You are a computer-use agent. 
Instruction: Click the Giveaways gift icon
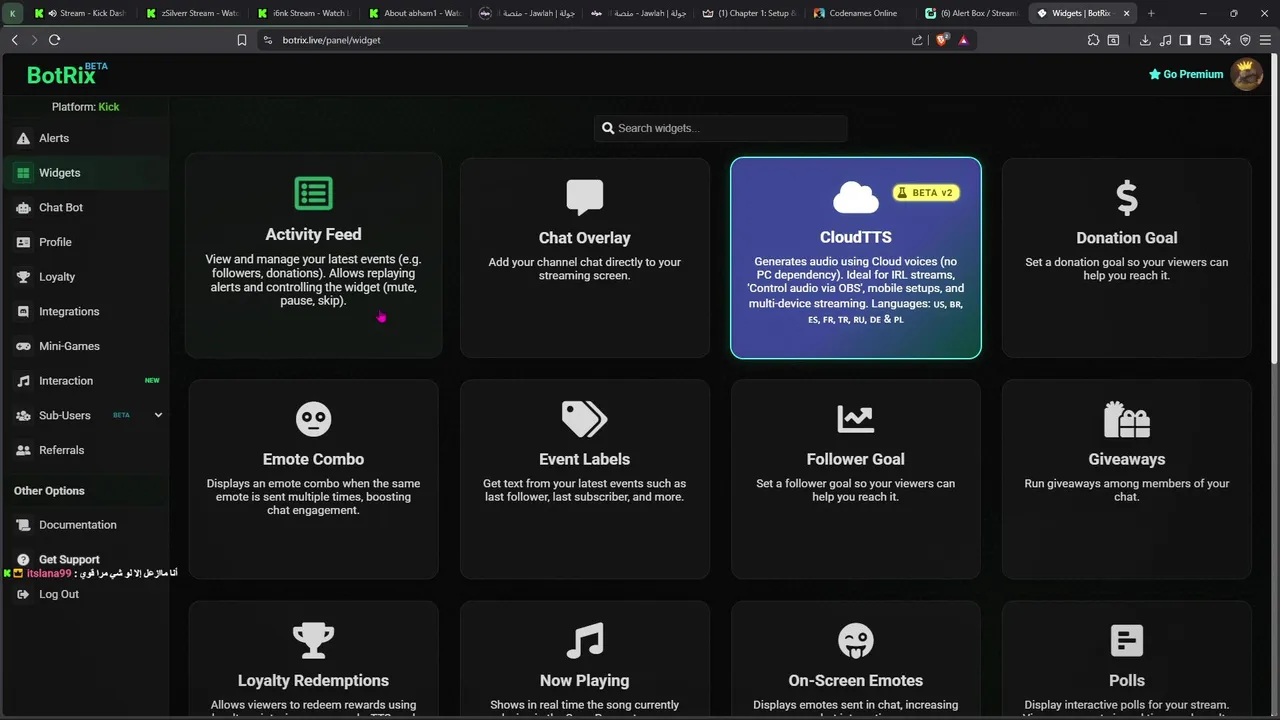pos(1127,419)
